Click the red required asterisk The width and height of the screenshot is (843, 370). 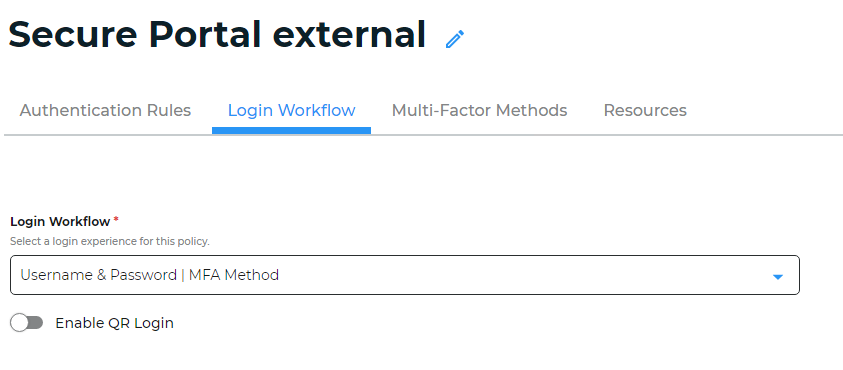116,220
